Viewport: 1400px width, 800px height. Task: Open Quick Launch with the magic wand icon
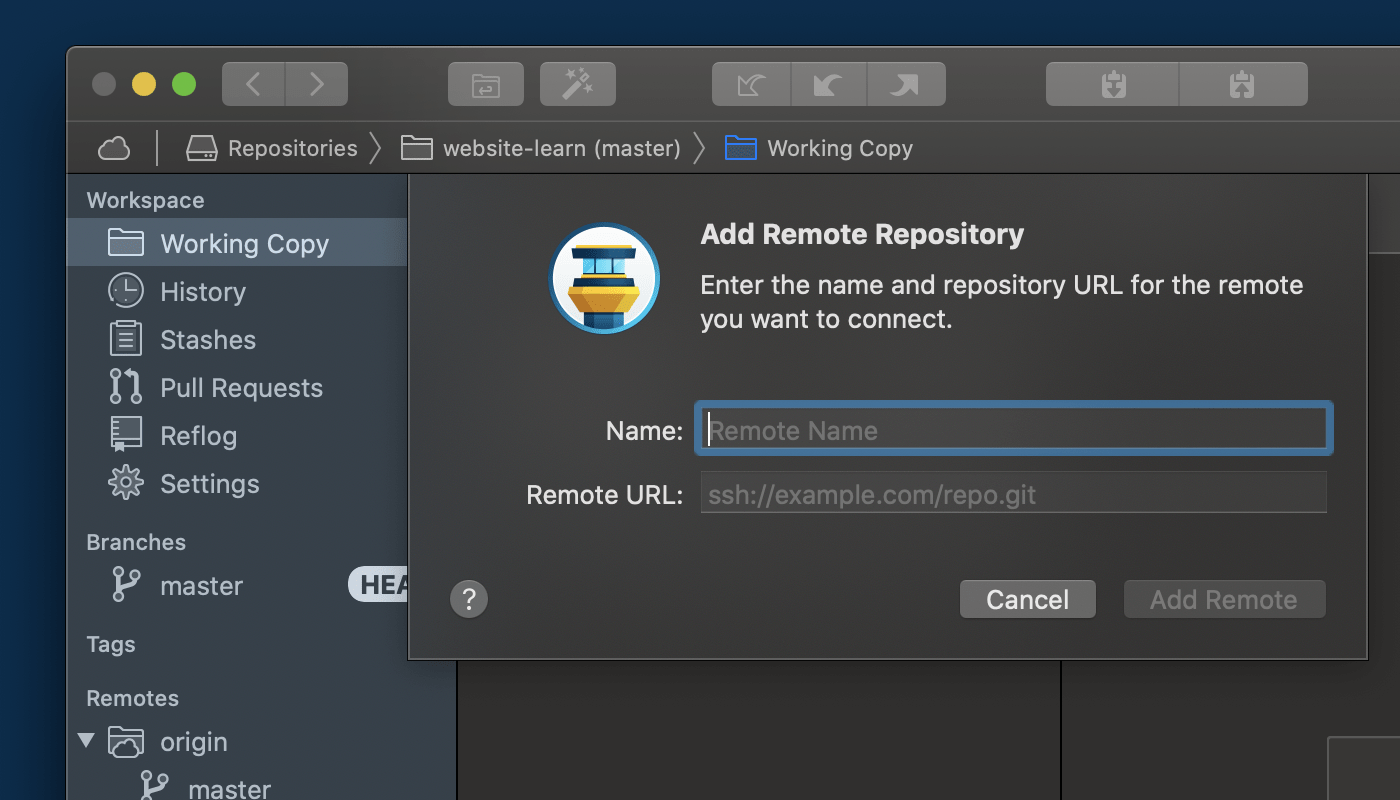pyautogui.click(x=578, y=84)
